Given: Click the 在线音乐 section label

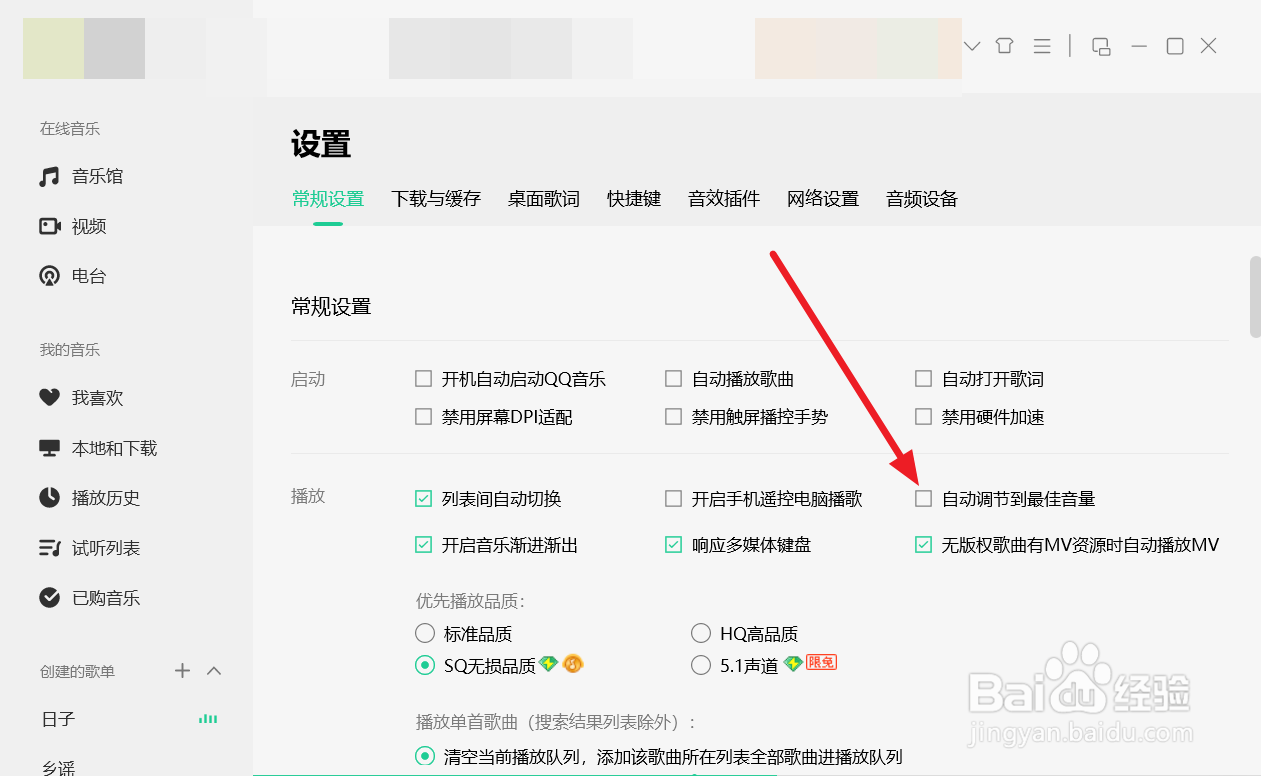Looking at the screenshot, I should (x=70, y=129).
